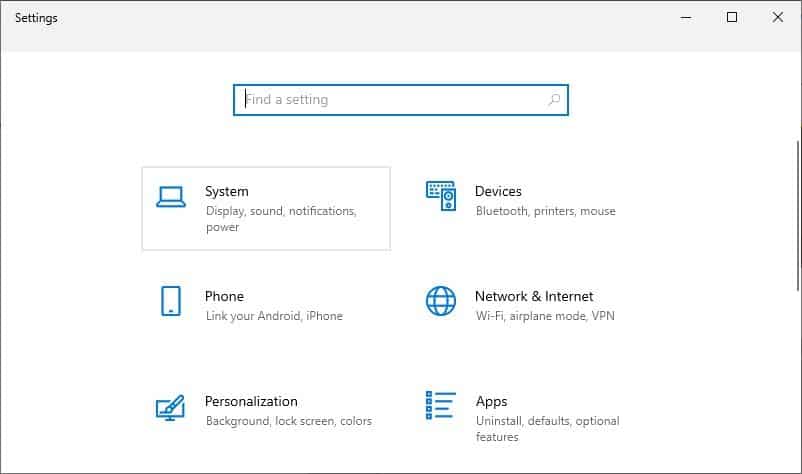Viewport: 802px width, 474px height.
Task: Open the Devices settings heading
Action: click(498, 191)
